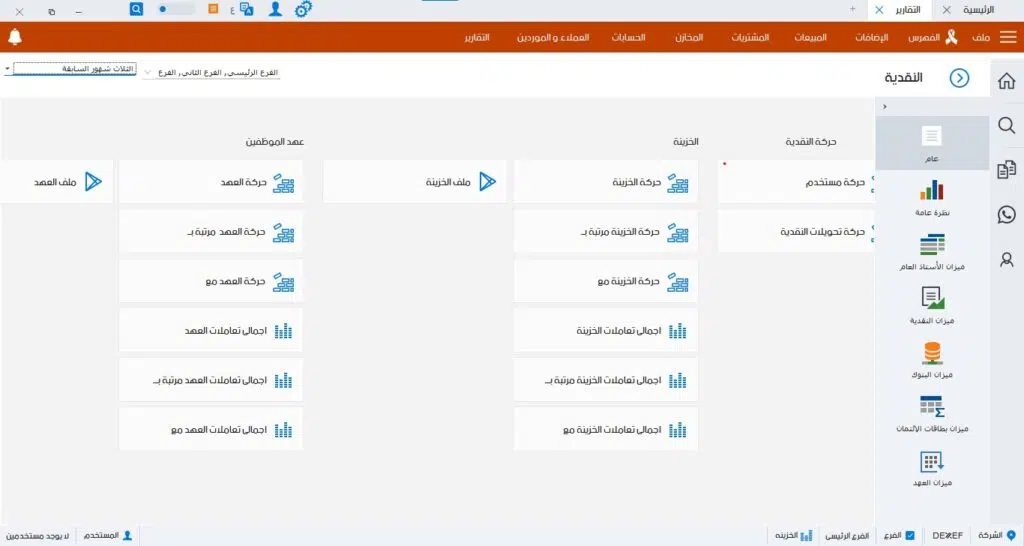The image size is (1024, 546).
Task: Click the settings gear icon in title bar
Action: point(303,9)
